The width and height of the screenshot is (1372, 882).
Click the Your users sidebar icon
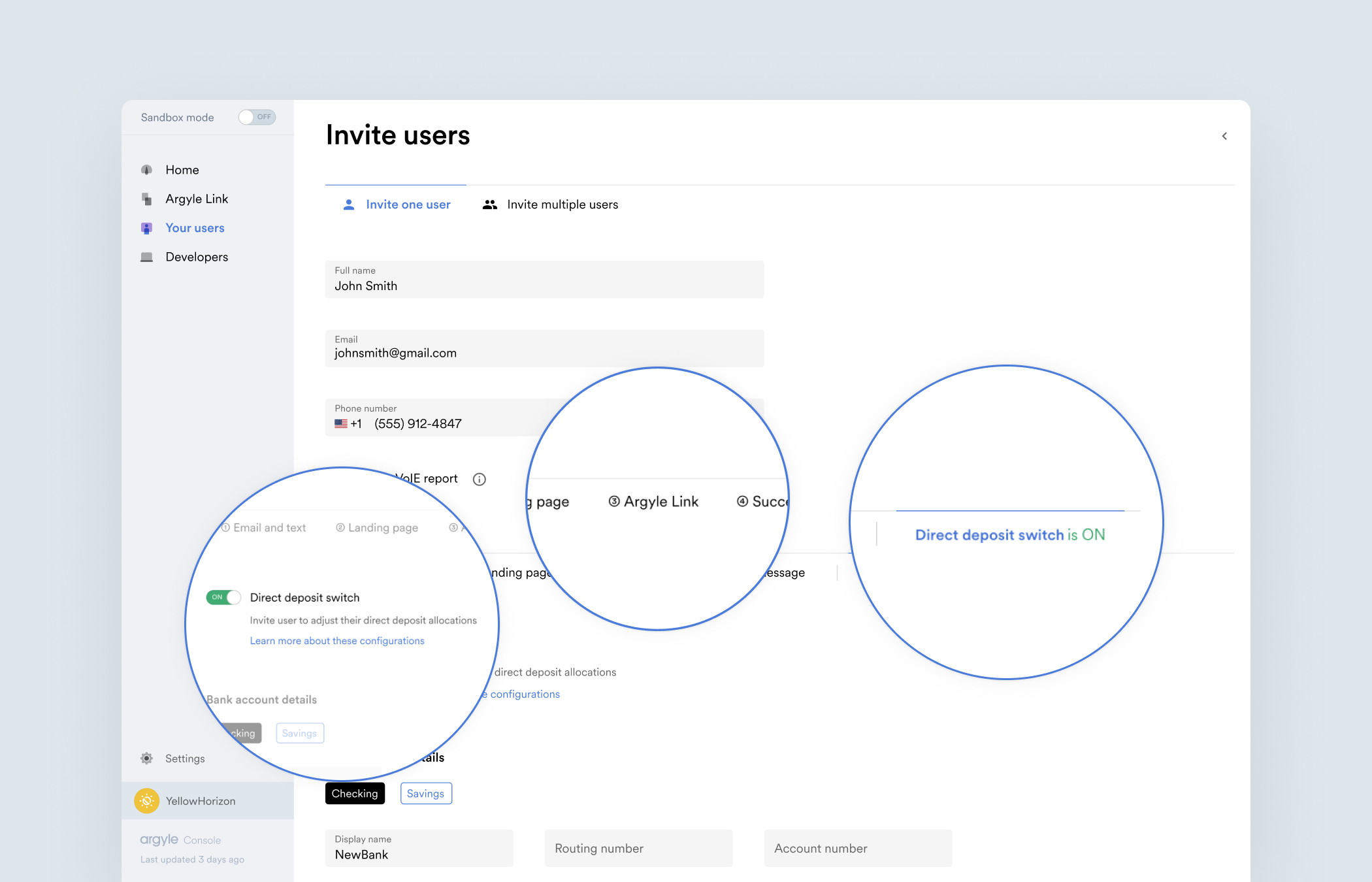click(146, 228)
